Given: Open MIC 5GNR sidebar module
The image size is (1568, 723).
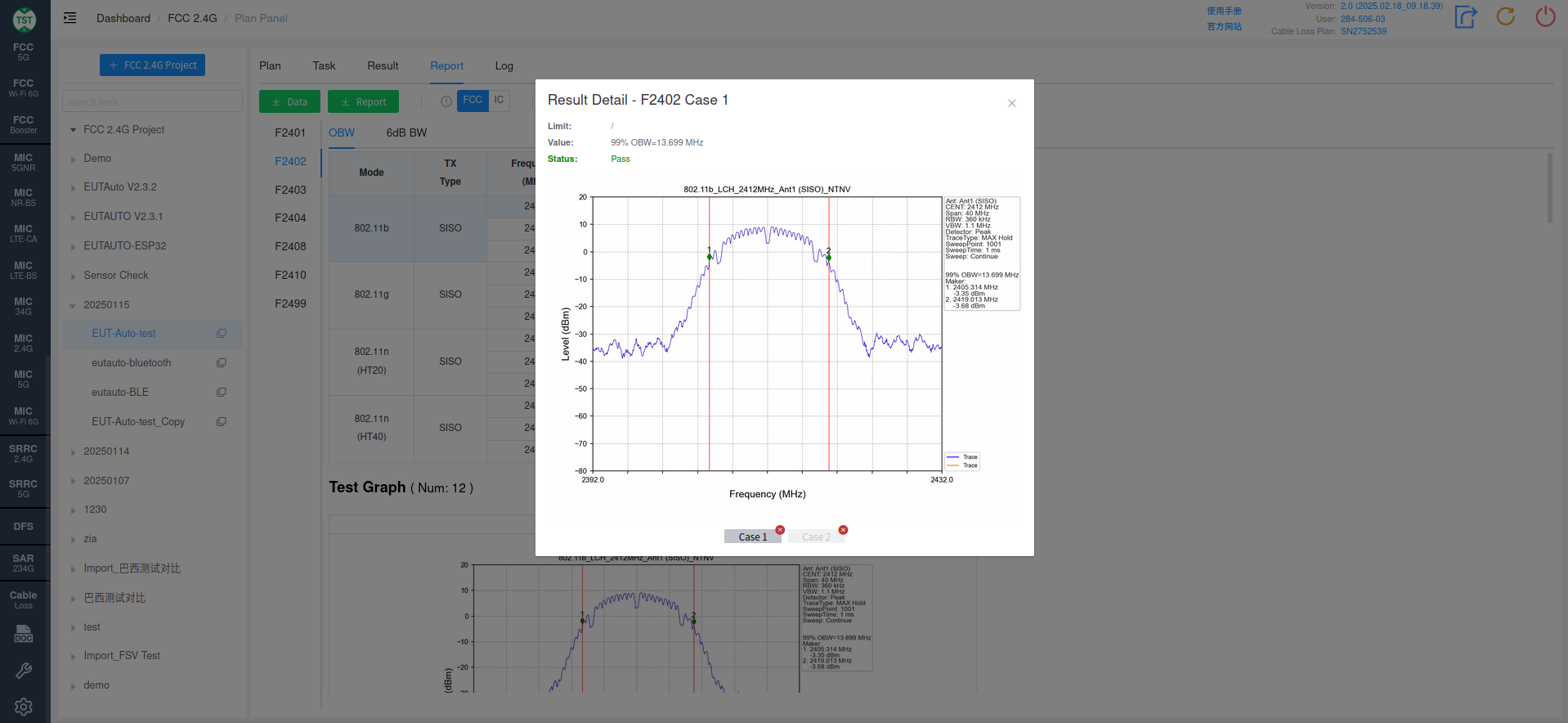Looking at the screenshot, I should pyautogui.click(x=24, y=162).
